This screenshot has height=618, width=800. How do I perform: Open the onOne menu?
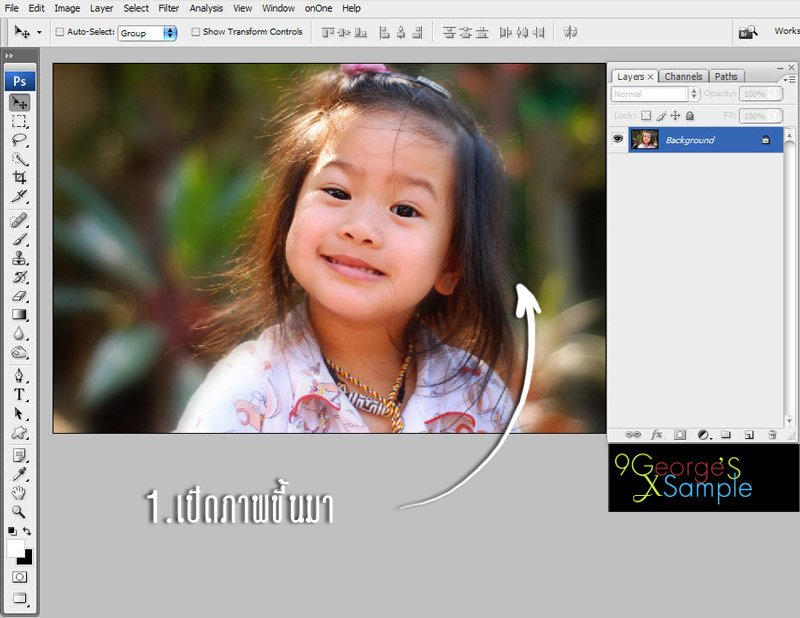click(318, 8)
